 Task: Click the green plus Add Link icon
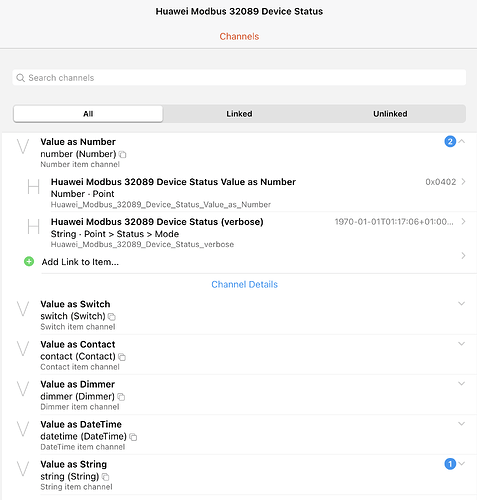pyautogui.click(x=29, y=262)
